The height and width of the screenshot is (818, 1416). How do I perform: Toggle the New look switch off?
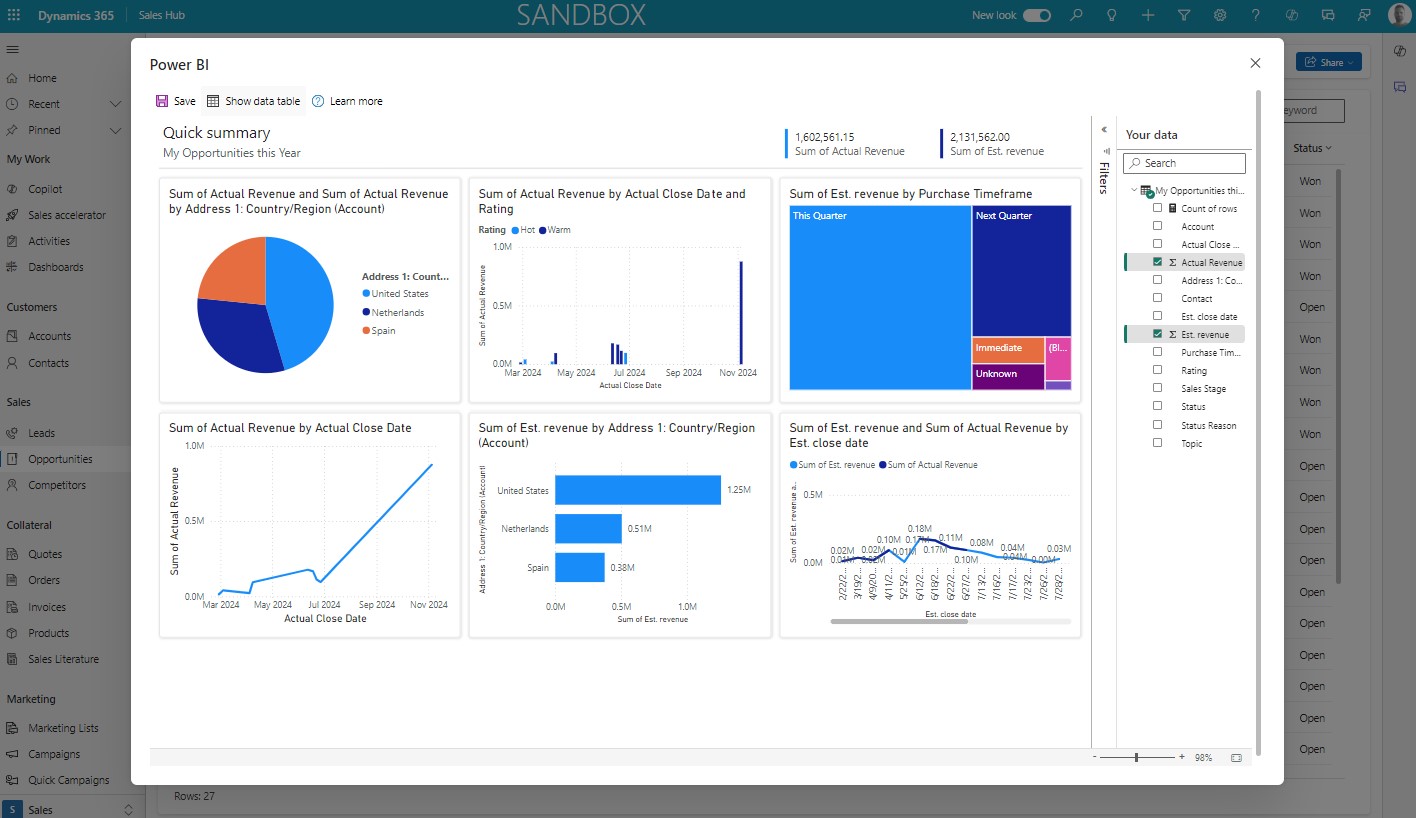click(1036, 14)
